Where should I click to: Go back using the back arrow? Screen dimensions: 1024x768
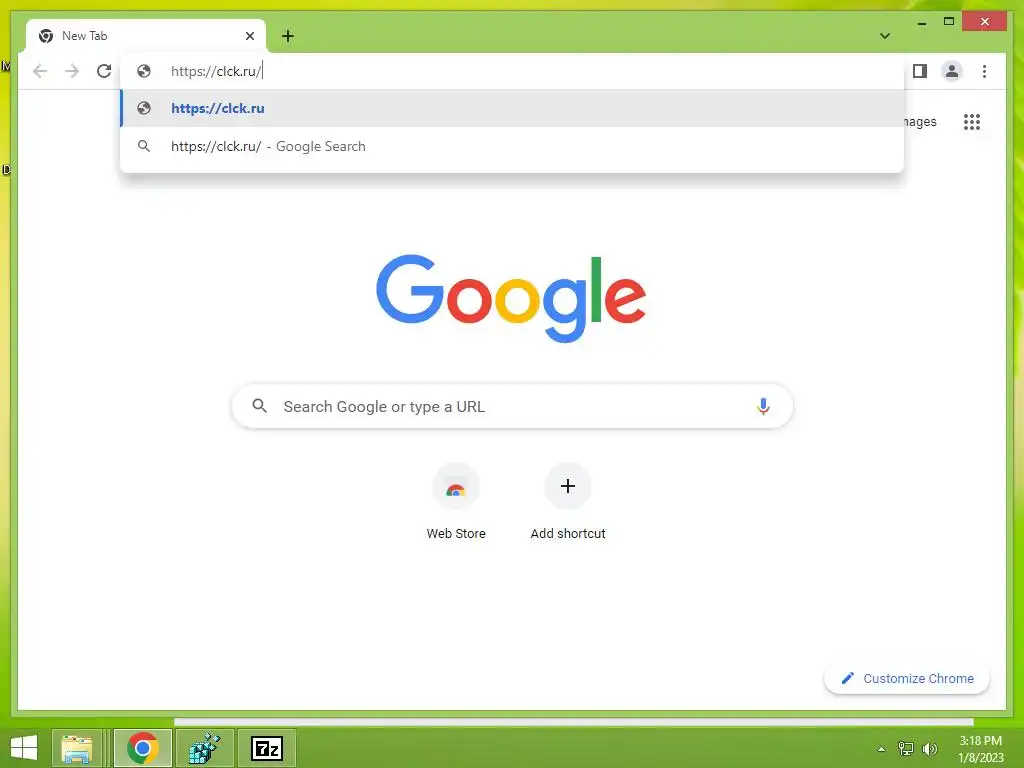pos(40,71)
